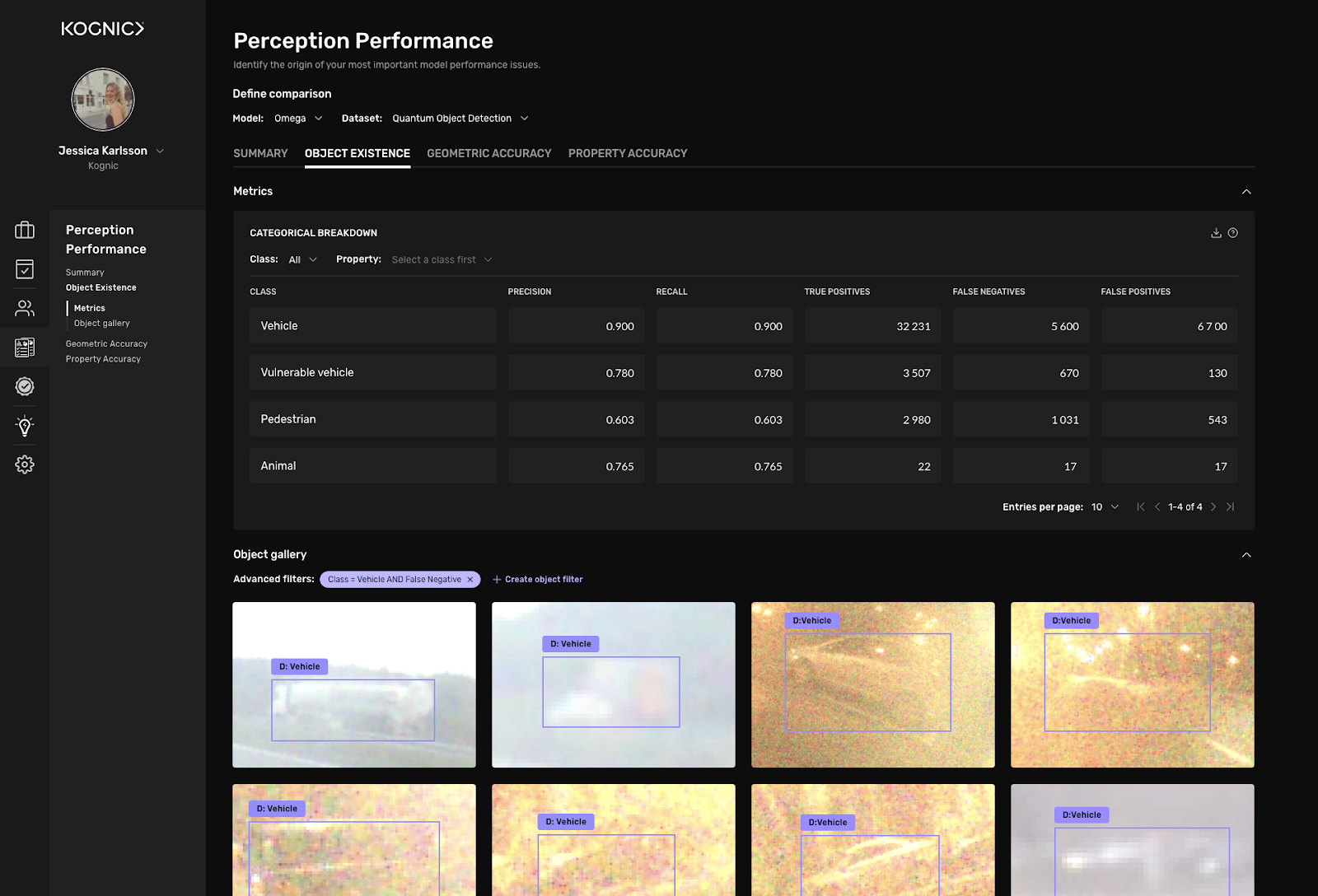Open Geometric Accuracy in sidebar navigation
Screen dimensions: 1318x896
(x=107, y=344)
